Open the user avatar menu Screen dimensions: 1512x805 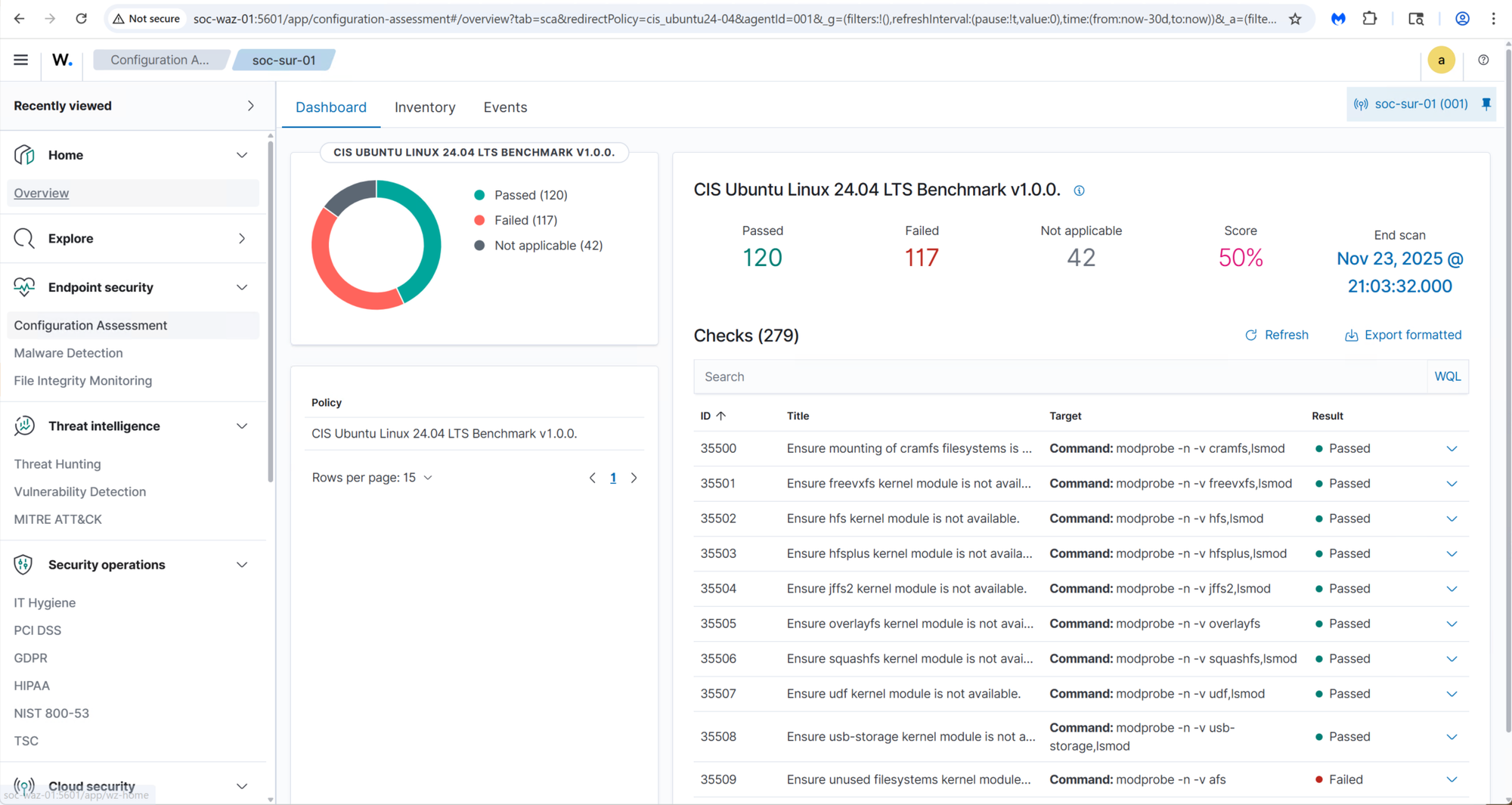[1441, 60]
